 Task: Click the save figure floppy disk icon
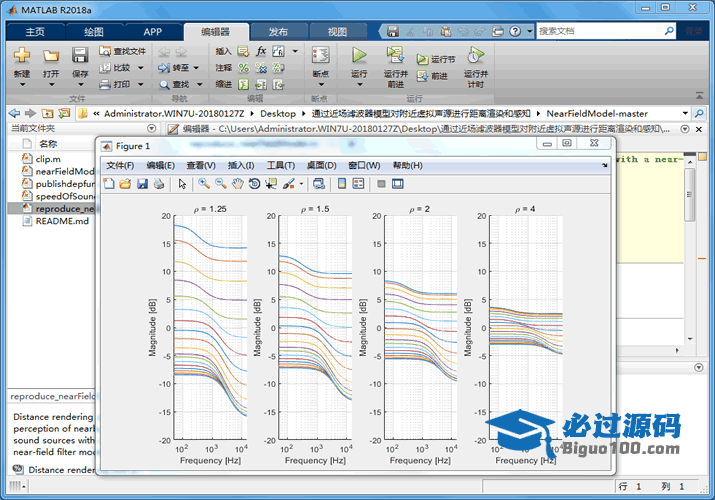(142, 184)
